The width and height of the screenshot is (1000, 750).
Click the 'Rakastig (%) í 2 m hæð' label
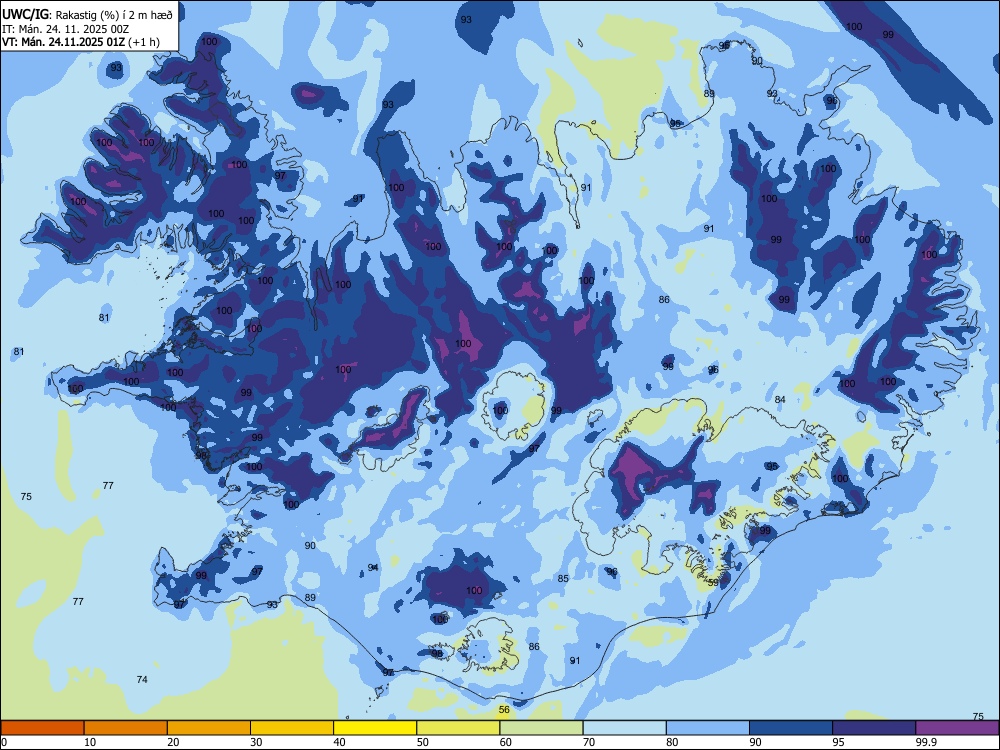114,14
